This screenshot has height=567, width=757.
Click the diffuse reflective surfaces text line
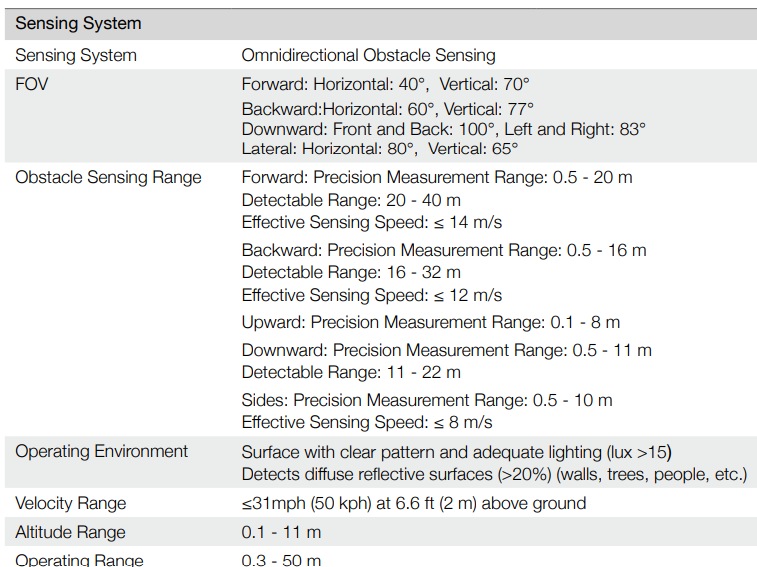coord(493,473)
